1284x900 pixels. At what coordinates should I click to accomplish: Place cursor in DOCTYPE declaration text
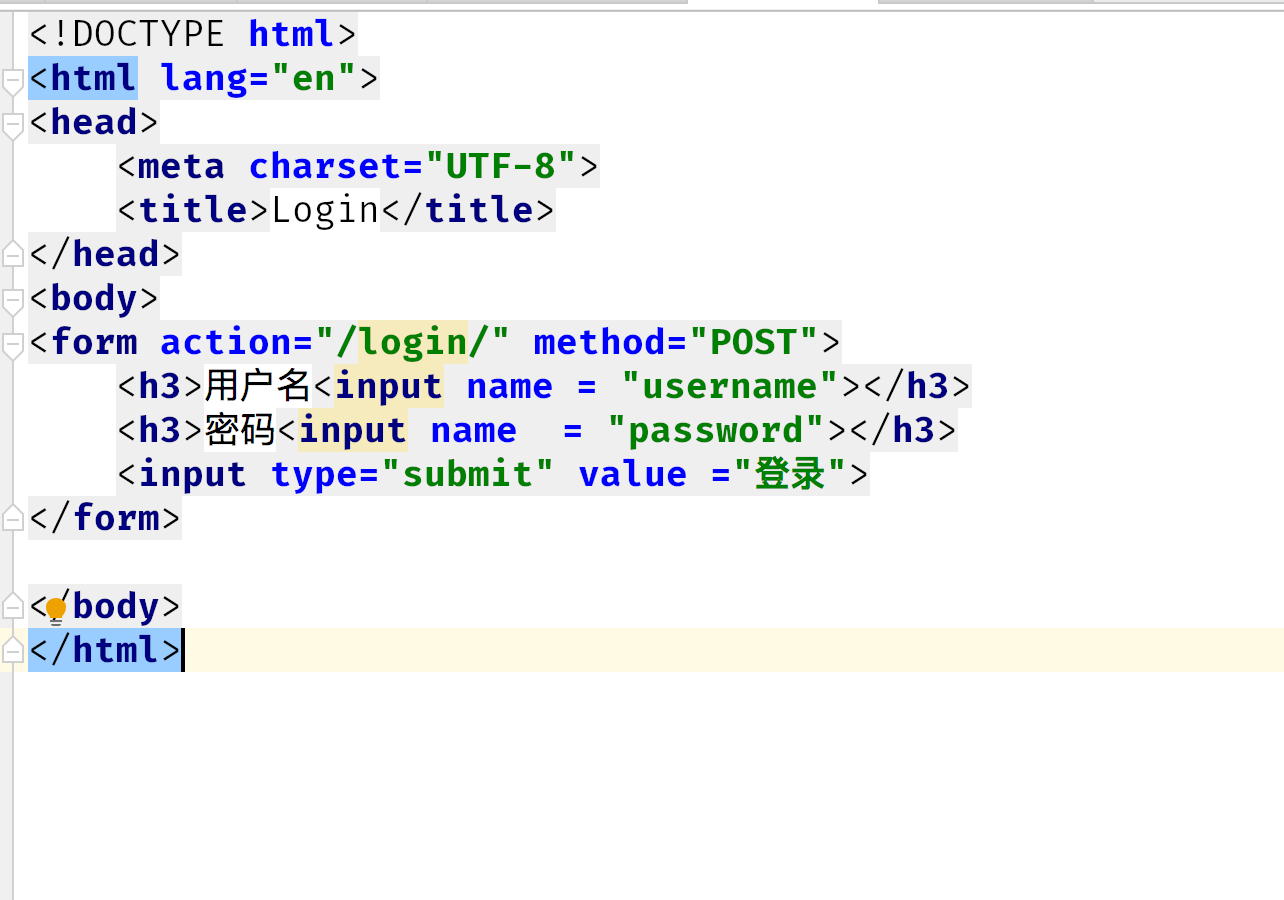point(192,34)
